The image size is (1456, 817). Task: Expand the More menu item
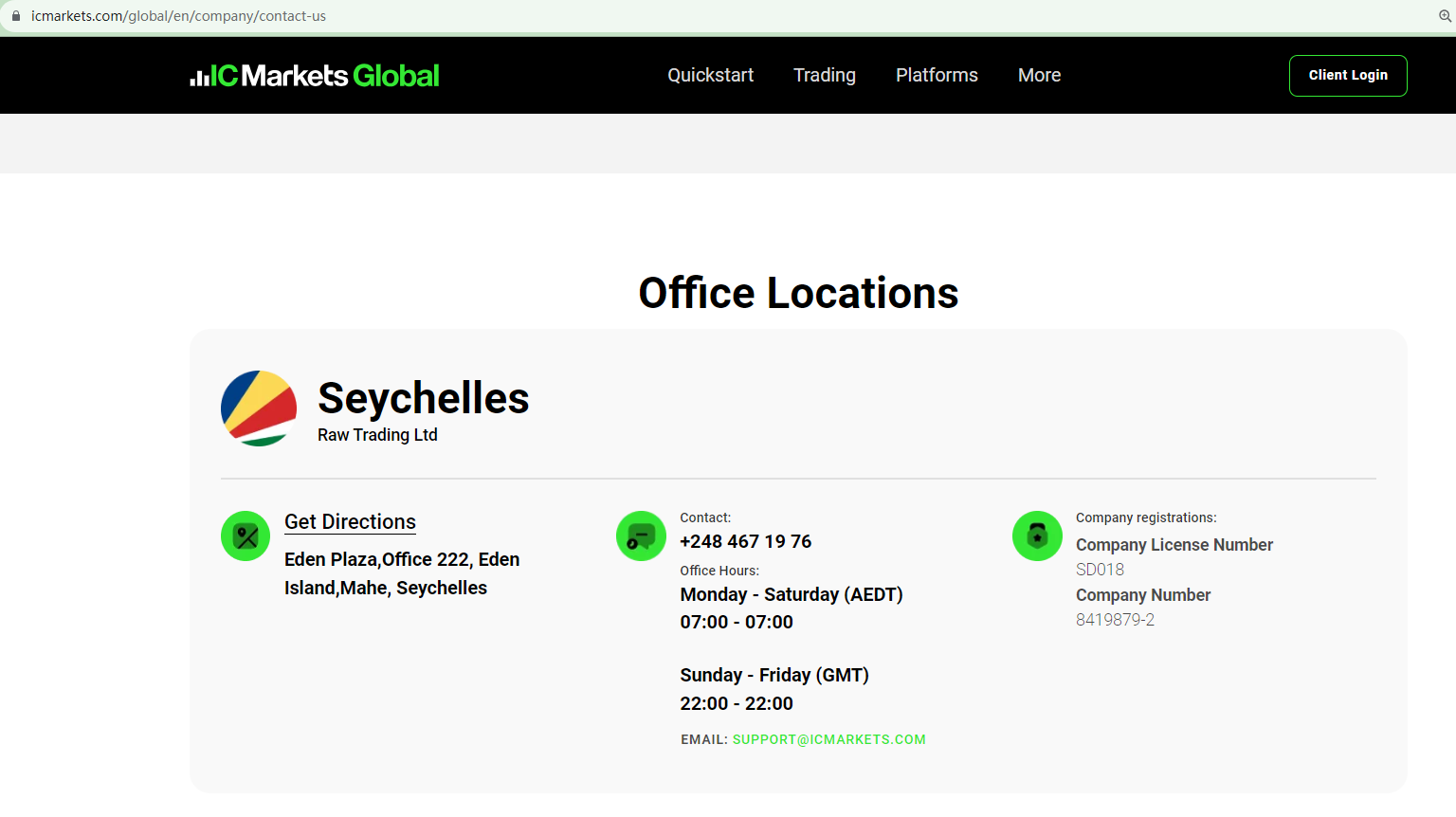(1039, 76)
